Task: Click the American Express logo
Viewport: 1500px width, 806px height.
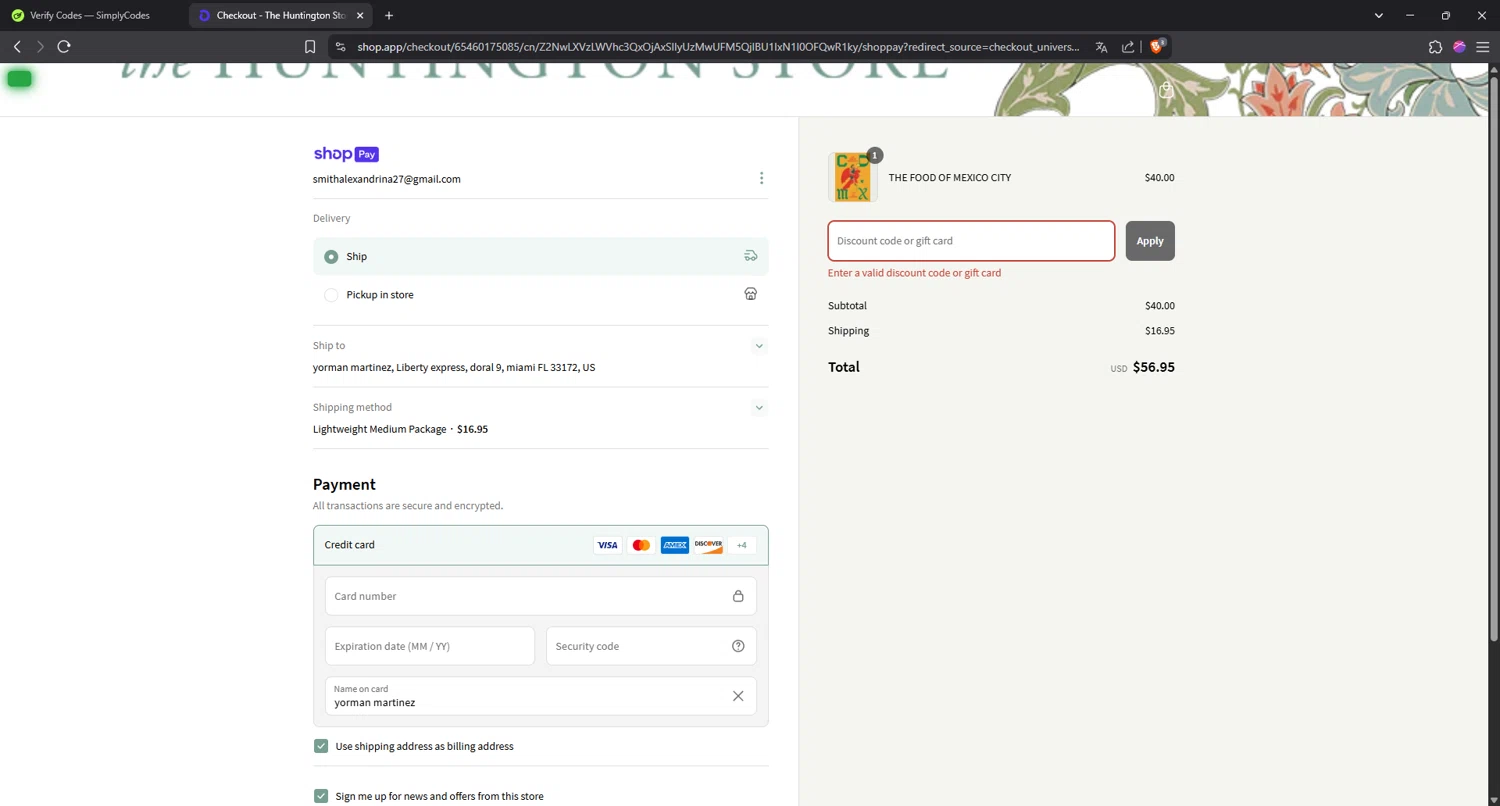Action: pyautogui.click(x=675, y=545)
